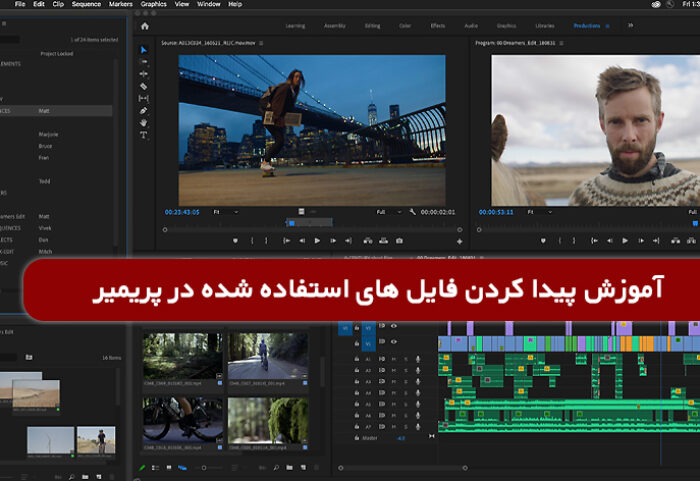Switch to the Editing workspace tab
This screenshot has height=481, width=700.
tap(372, 26)
